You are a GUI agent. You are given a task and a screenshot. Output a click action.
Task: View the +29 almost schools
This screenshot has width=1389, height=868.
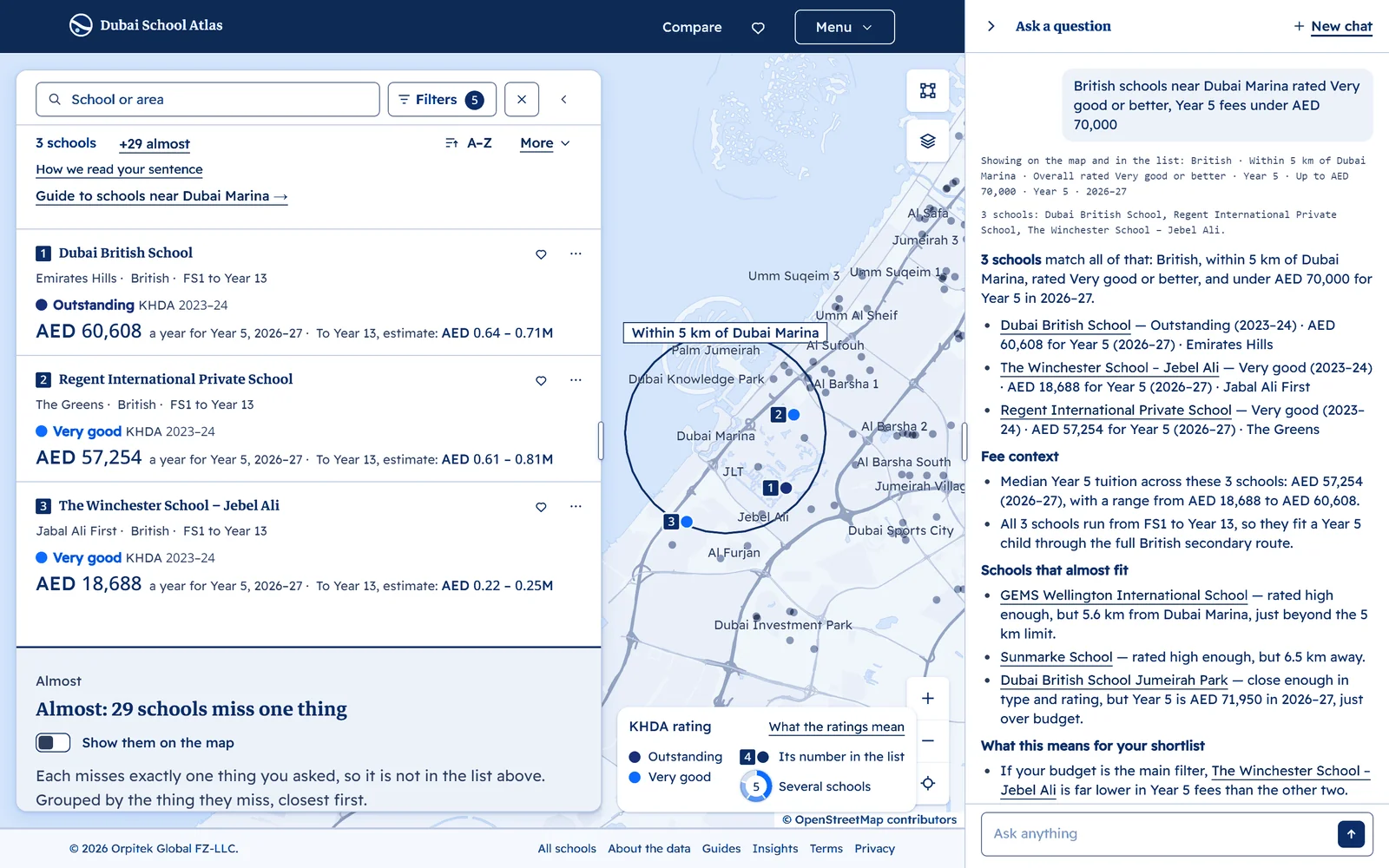tap(155, 144)
